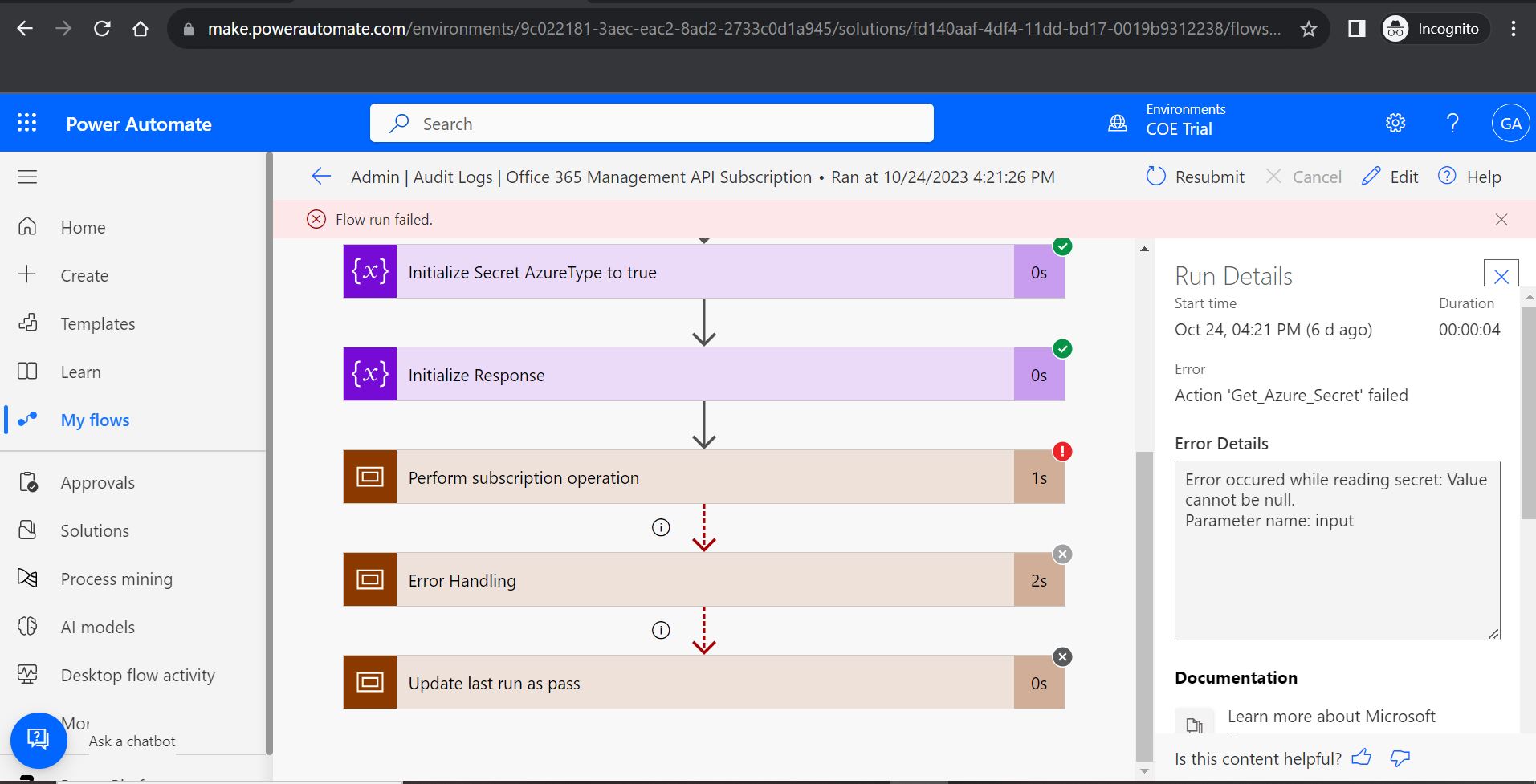Edit the Audit Logs flow
Image resolution: width=1536 pixels, height=784 pixels.
[1389, 177]
